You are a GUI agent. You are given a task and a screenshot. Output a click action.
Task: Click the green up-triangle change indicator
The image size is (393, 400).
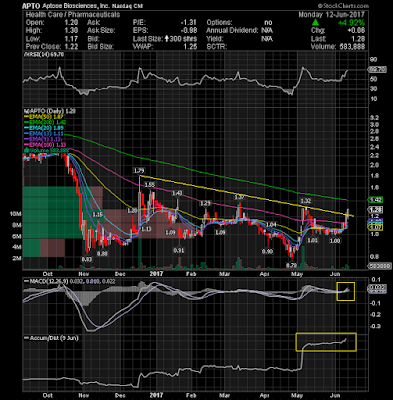coord(315,23)
